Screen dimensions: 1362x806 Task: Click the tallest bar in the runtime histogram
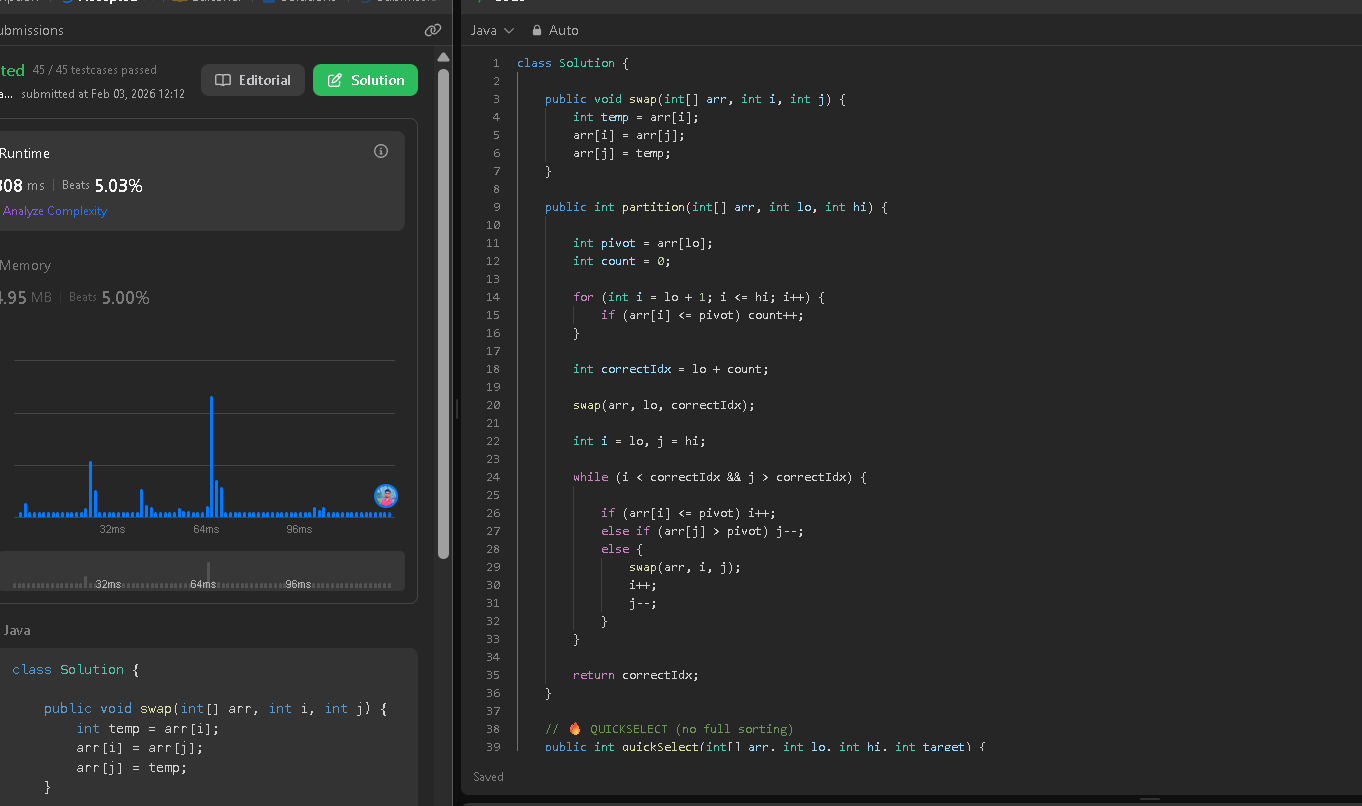[x=211, y=455]
